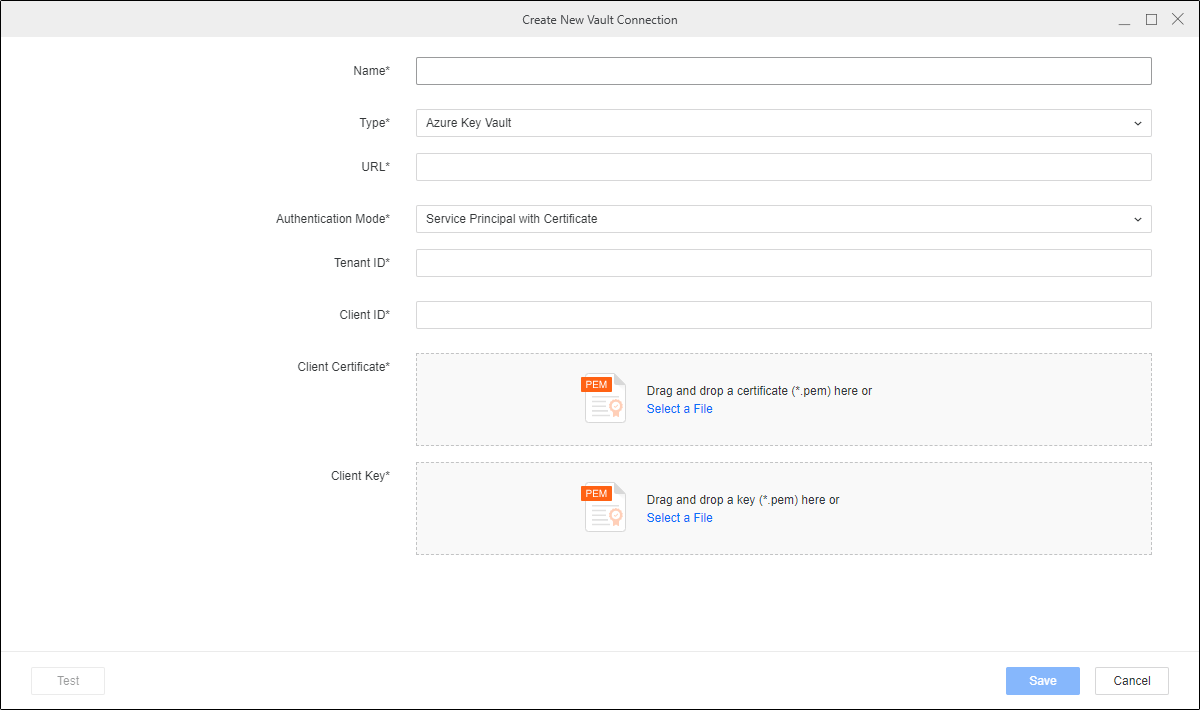Click the PEM icon in Client Key area
The height and width of the screenshot is (710, 1200).
604,507
